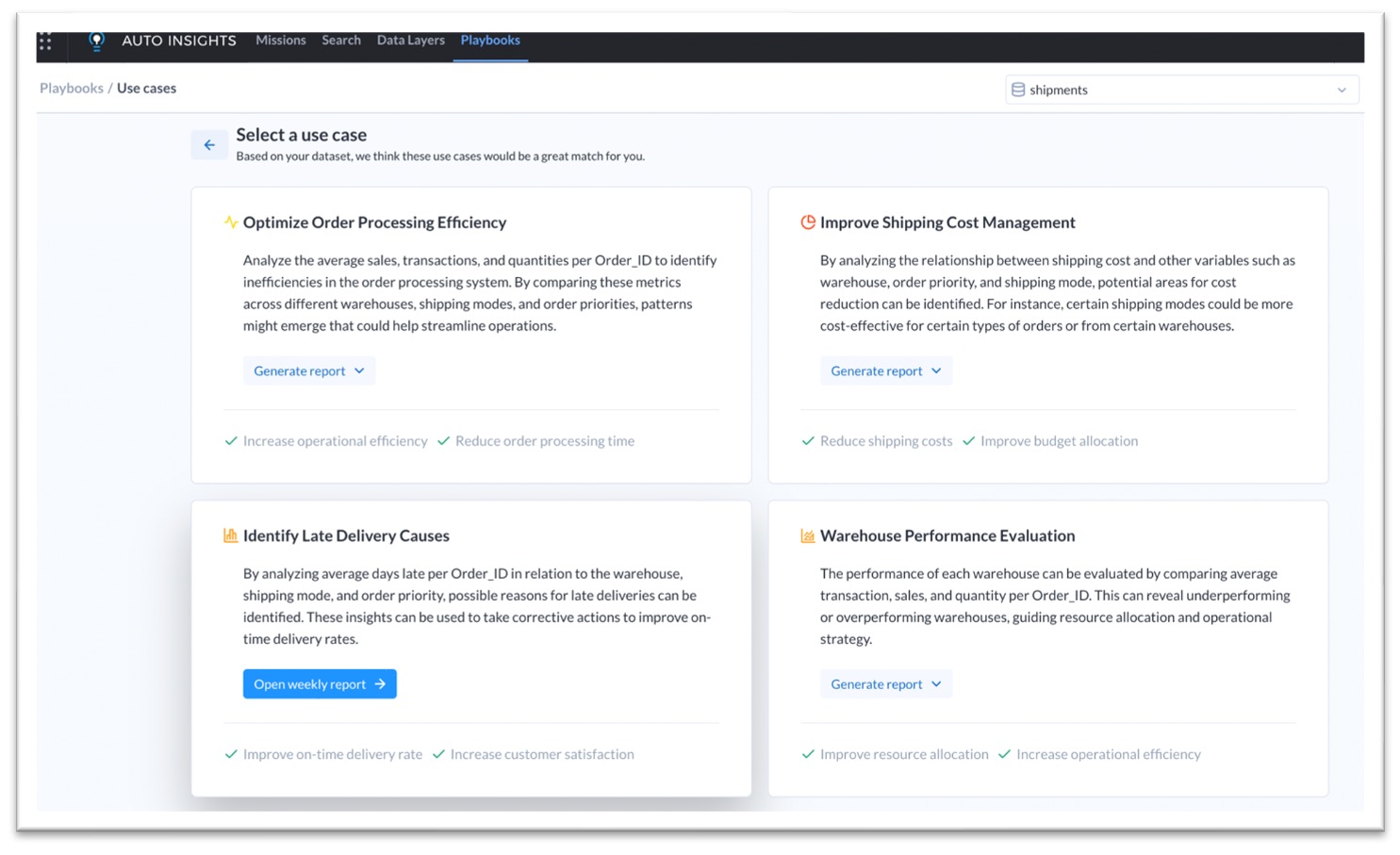Click the 'Based on your dataset' subtitle text
Screen dimensions: 1400x855
point(440,156)
